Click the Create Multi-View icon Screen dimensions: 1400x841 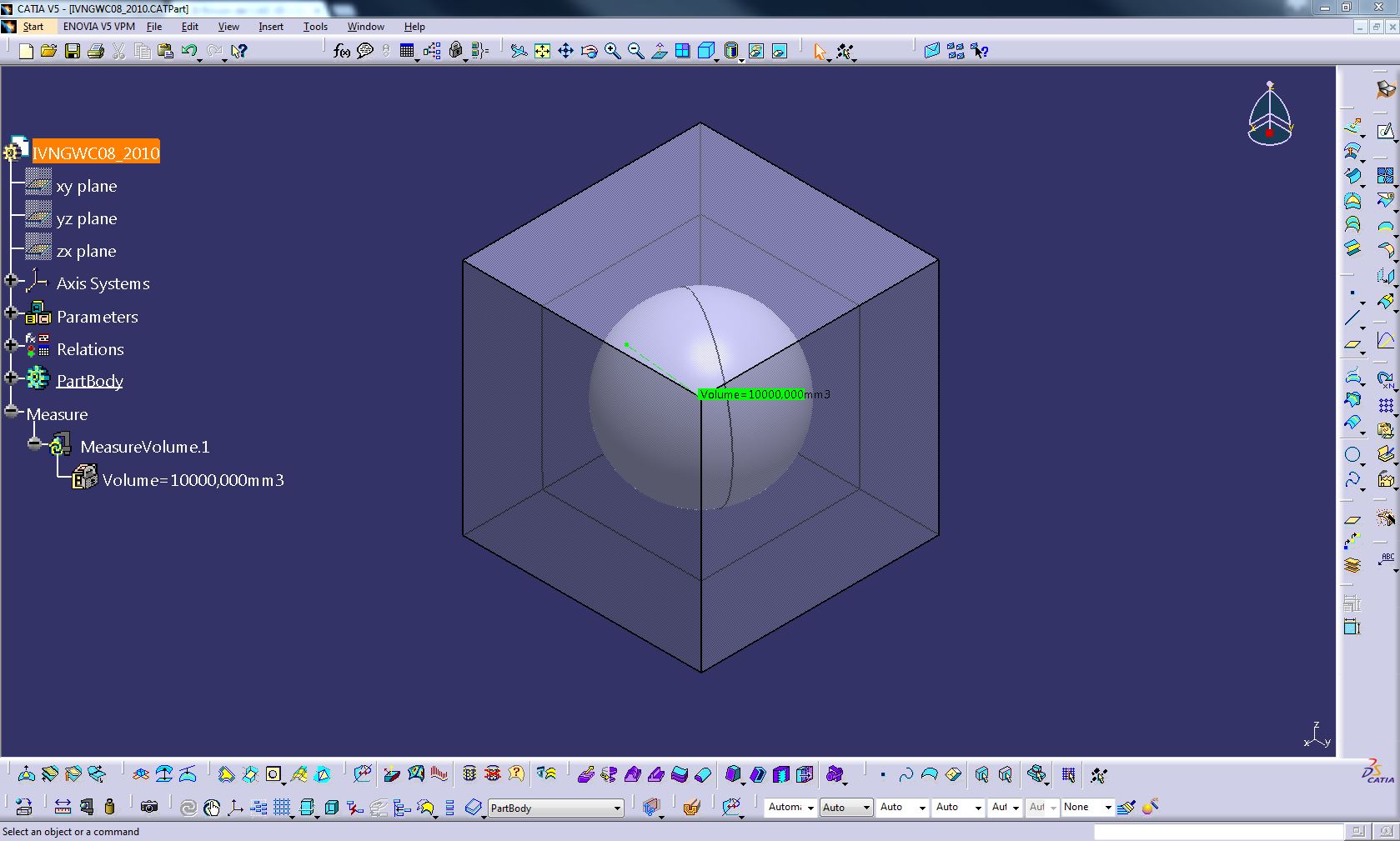click(x=683, y=51)
